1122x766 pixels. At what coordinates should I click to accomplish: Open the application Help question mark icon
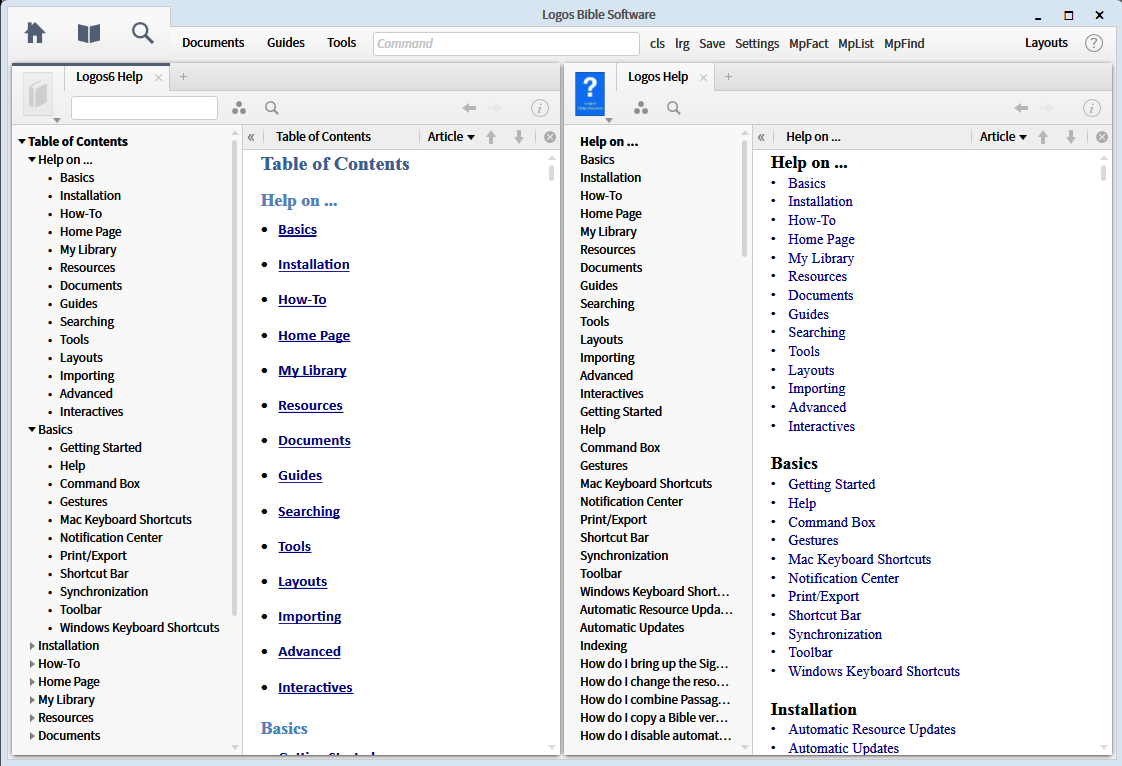1093,43
